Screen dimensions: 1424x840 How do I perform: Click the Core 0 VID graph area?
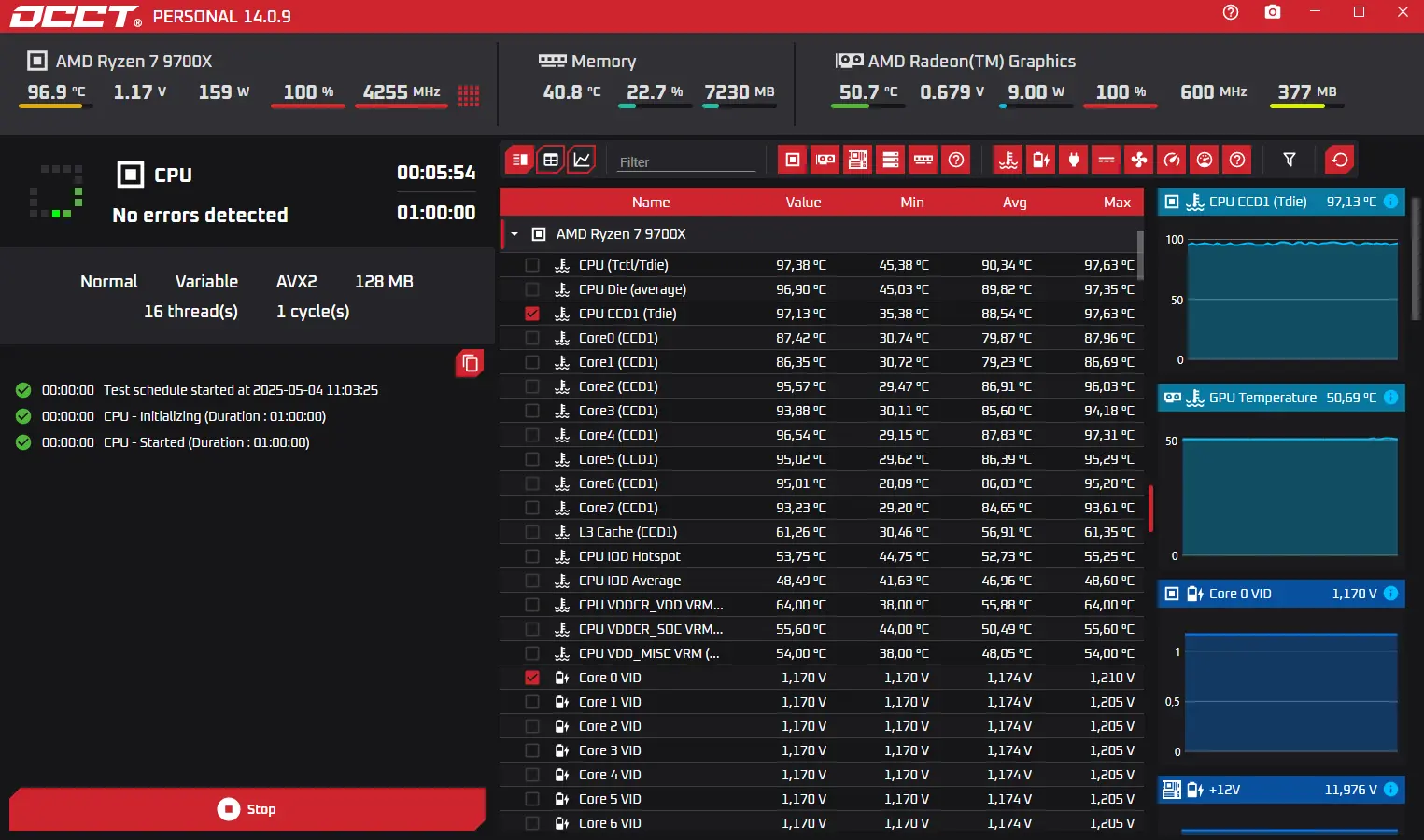point(1290,693)
